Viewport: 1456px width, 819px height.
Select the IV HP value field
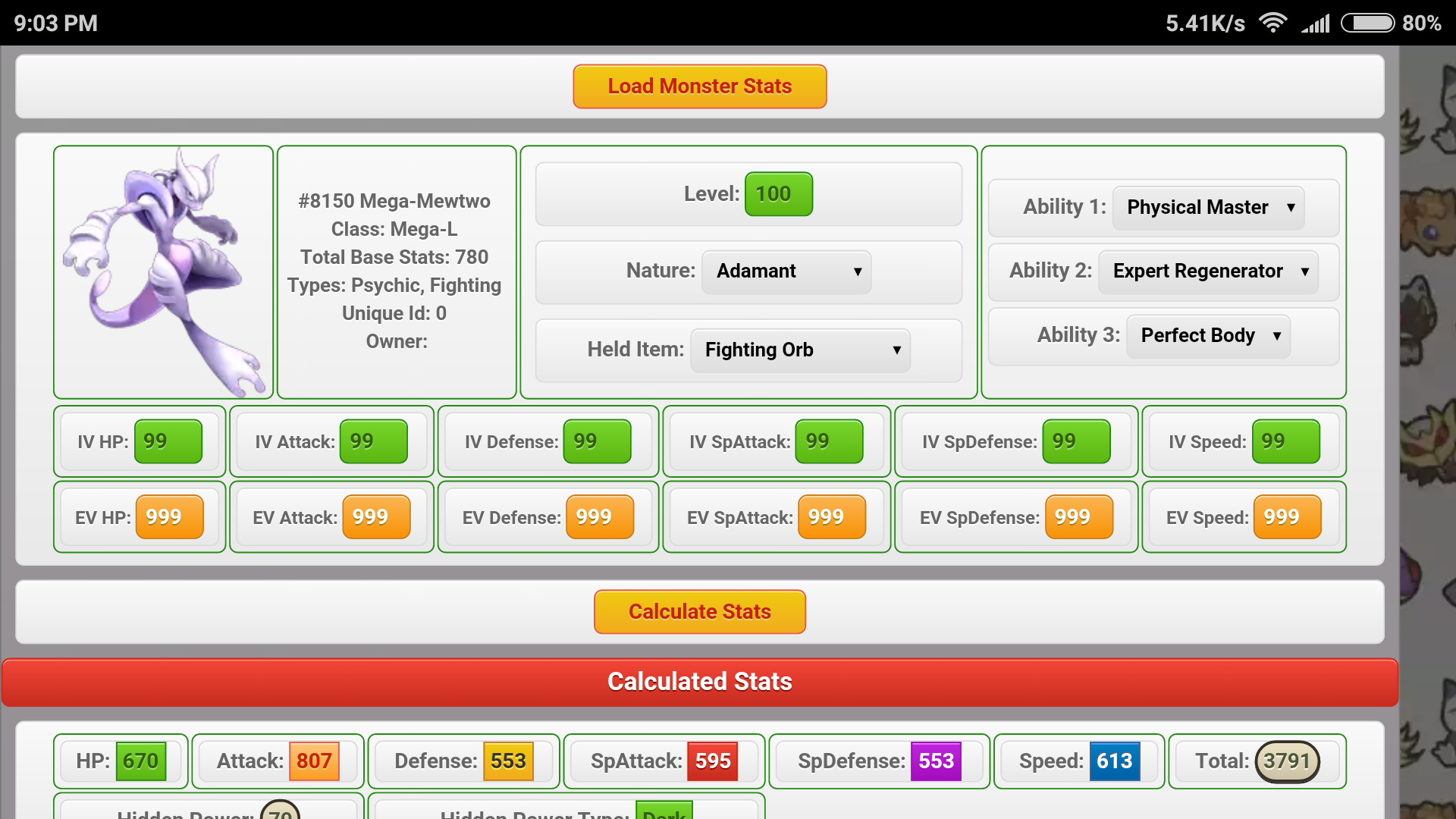click(x=168, y=441)
